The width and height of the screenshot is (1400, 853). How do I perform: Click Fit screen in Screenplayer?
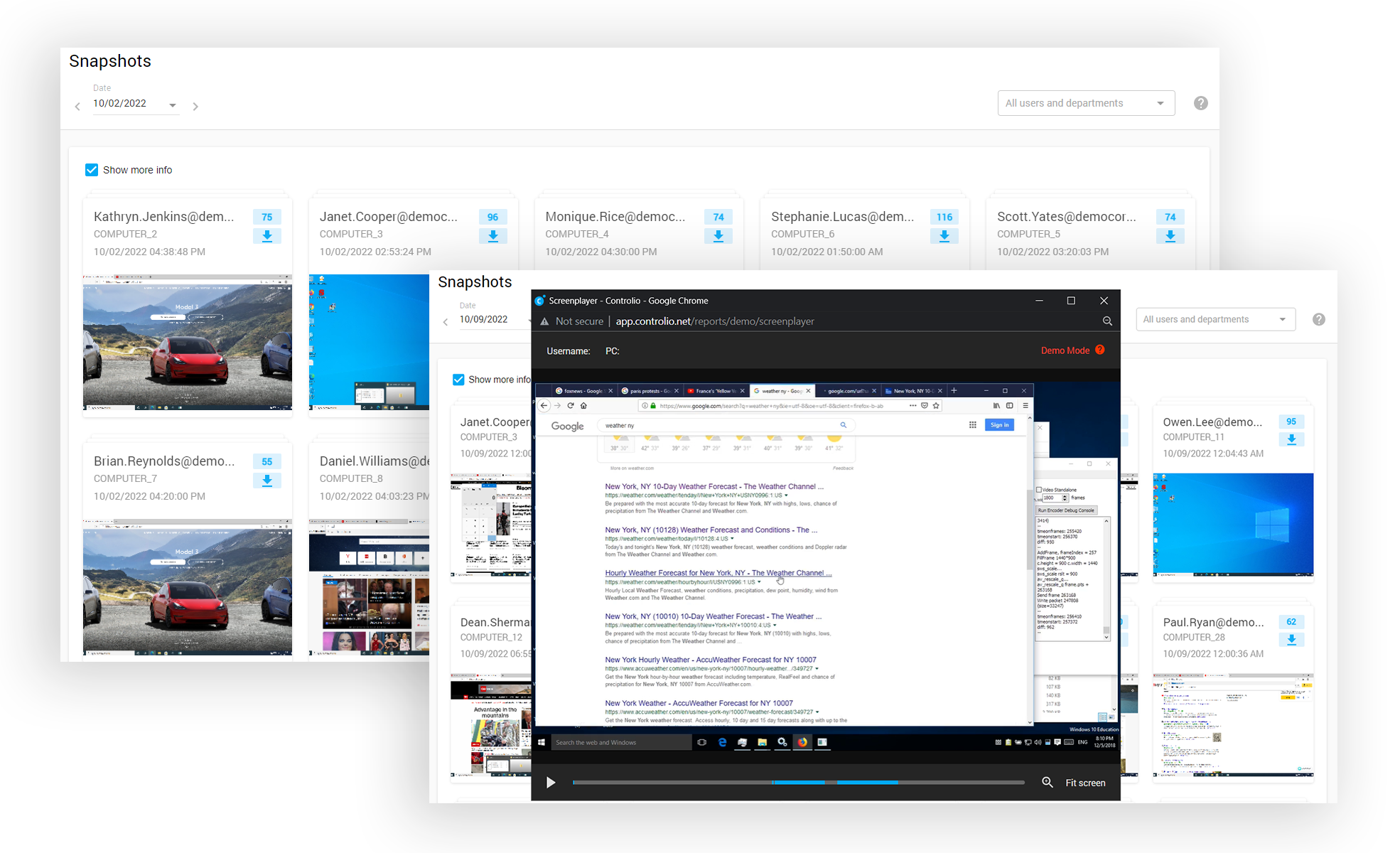tap(1084, 783)
